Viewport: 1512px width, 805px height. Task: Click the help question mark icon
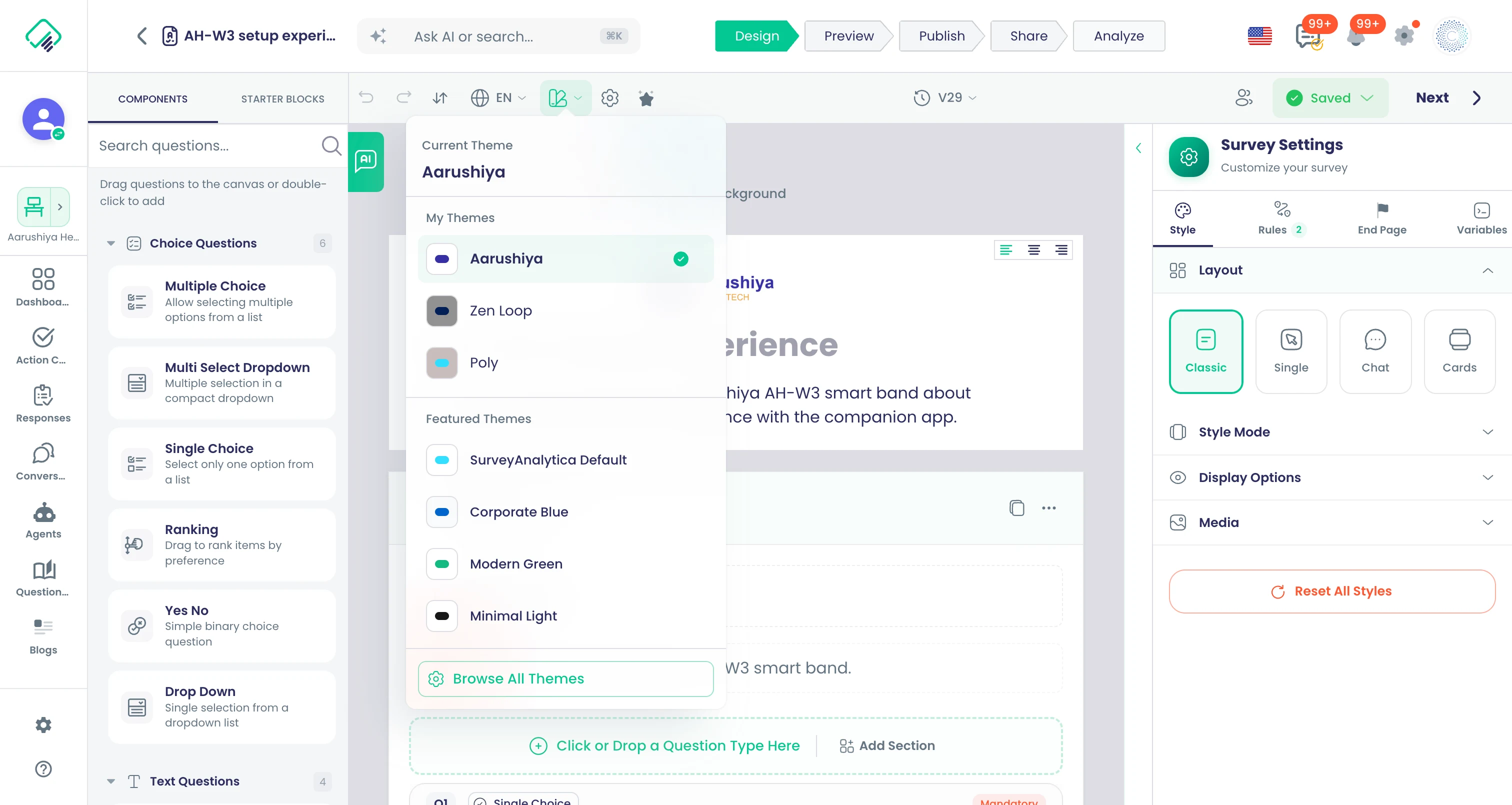(43, 768)
